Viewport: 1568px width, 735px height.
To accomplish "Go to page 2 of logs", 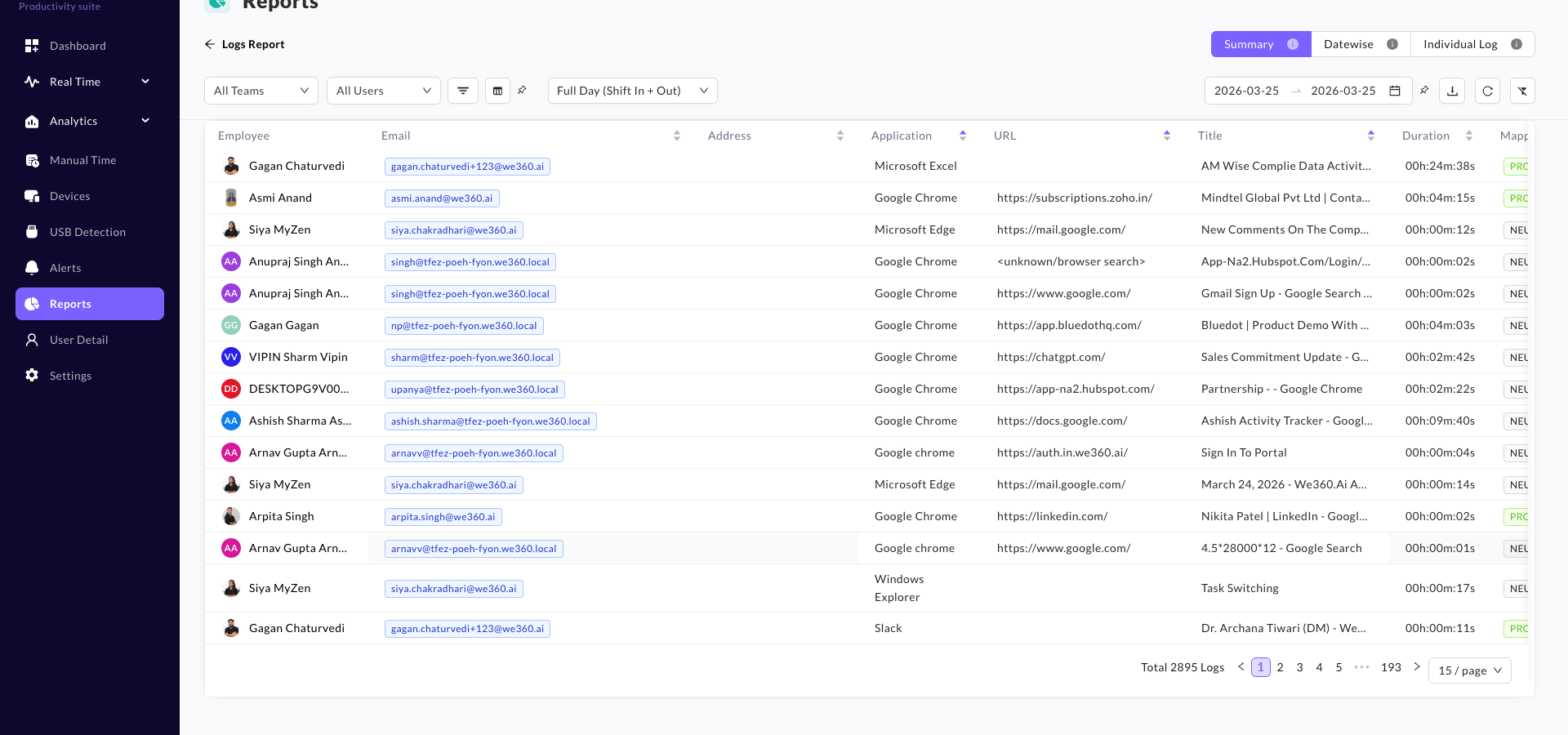I will pyautogui.click(x=1281, y=667).
